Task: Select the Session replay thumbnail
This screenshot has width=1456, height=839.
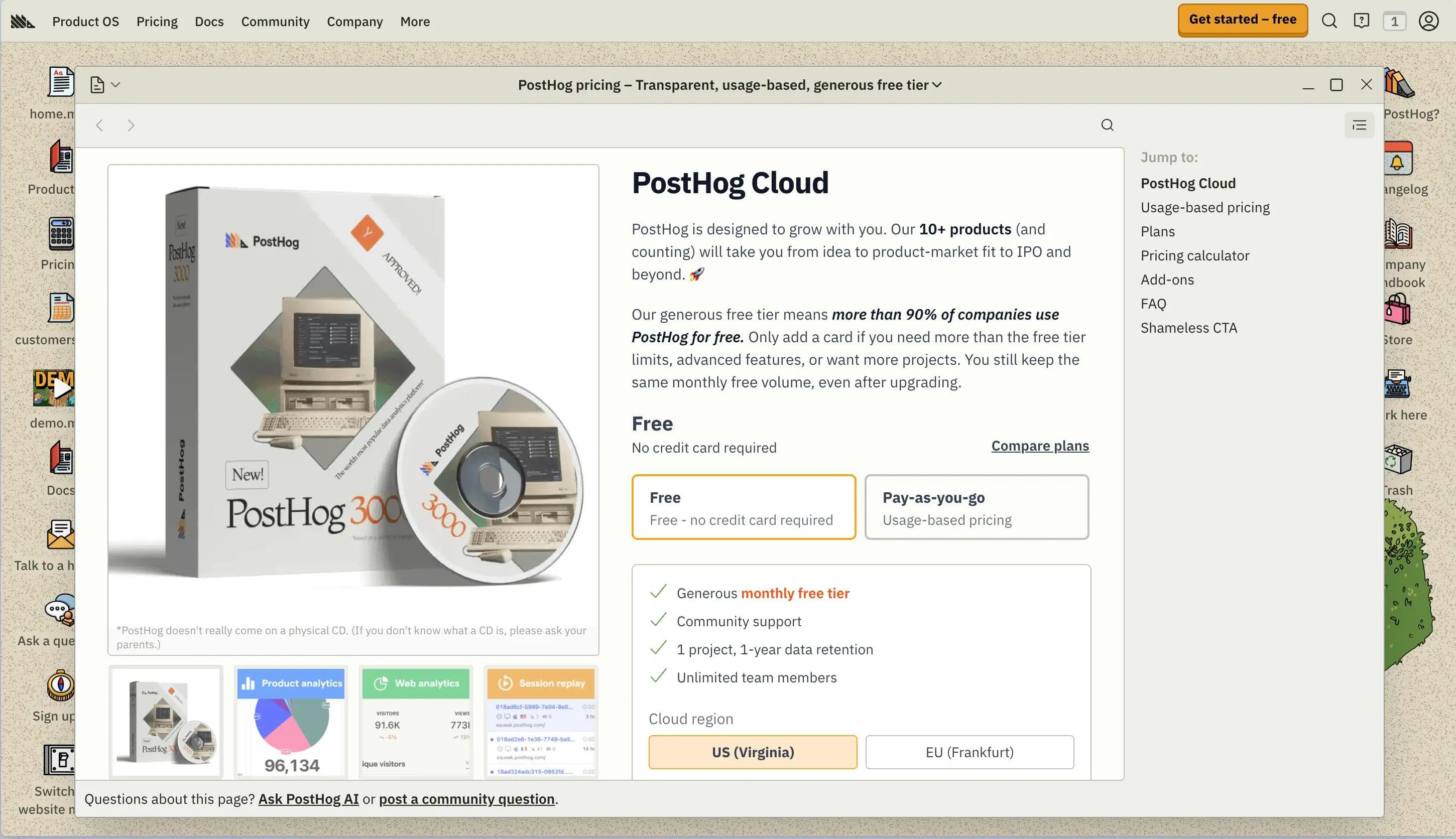Action: pyautogui.click(x=541, y=722)
